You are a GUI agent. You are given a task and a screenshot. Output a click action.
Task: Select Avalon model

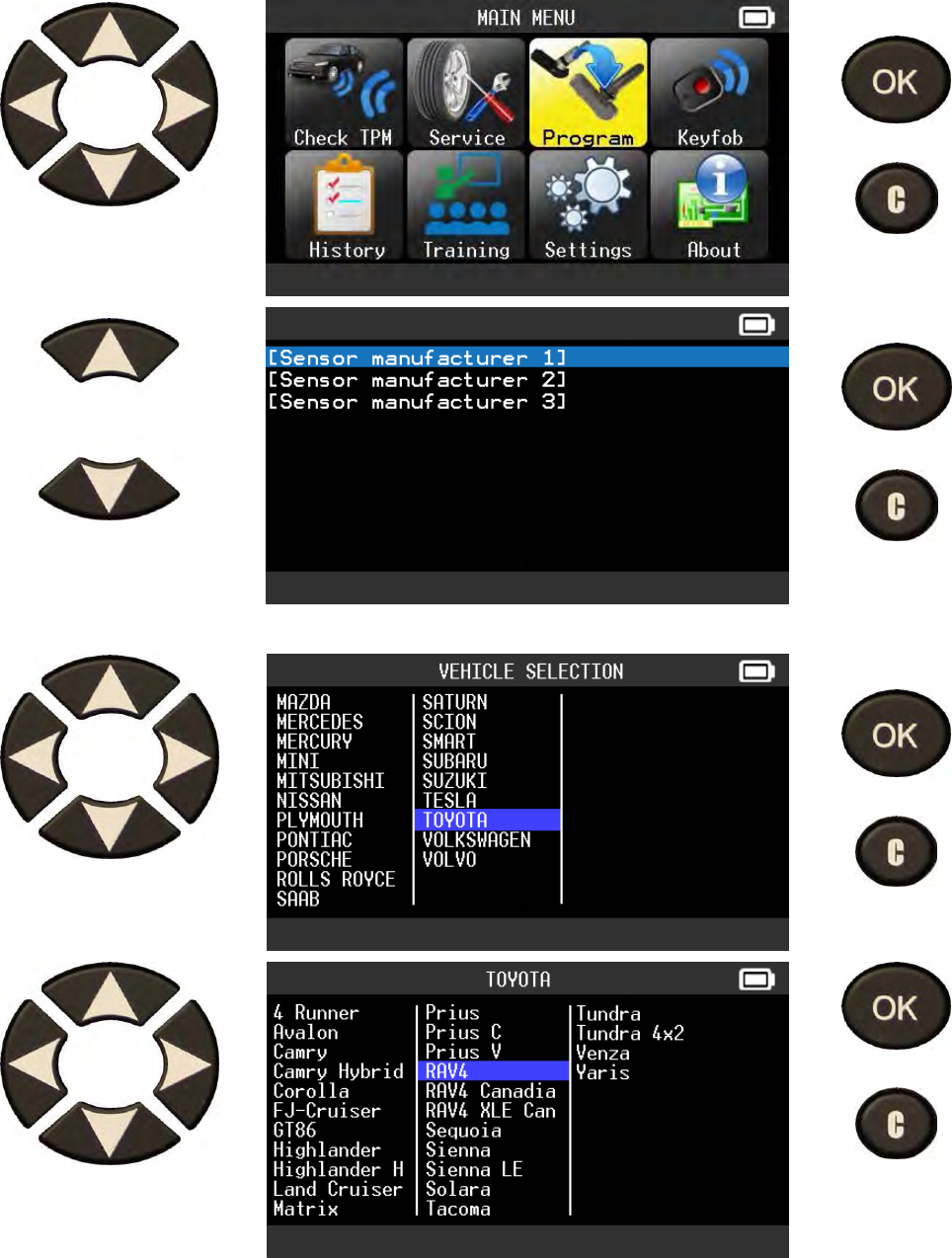point(305,1032)
